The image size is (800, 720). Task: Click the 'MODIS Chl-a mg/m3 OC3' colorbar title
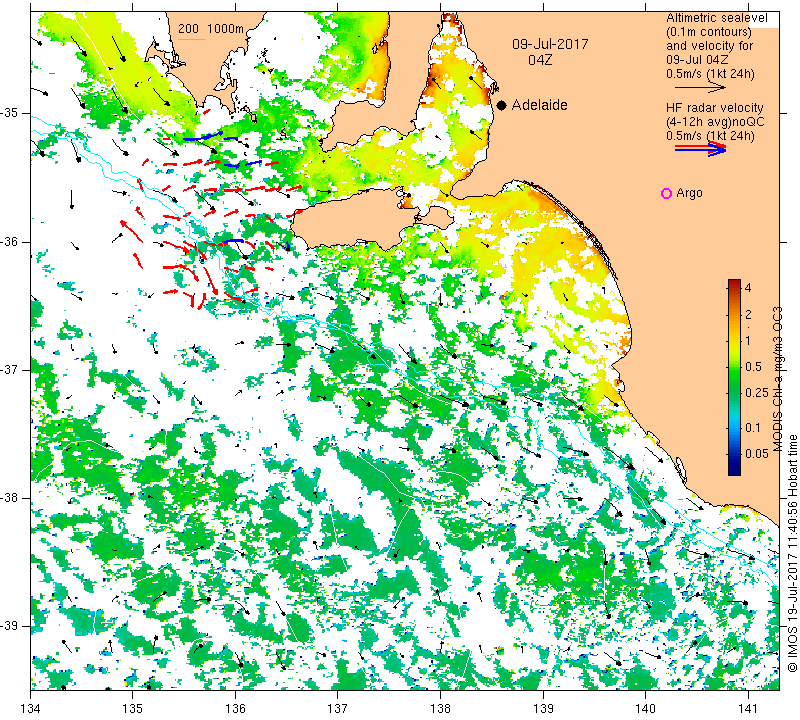(x=778, y=379)
